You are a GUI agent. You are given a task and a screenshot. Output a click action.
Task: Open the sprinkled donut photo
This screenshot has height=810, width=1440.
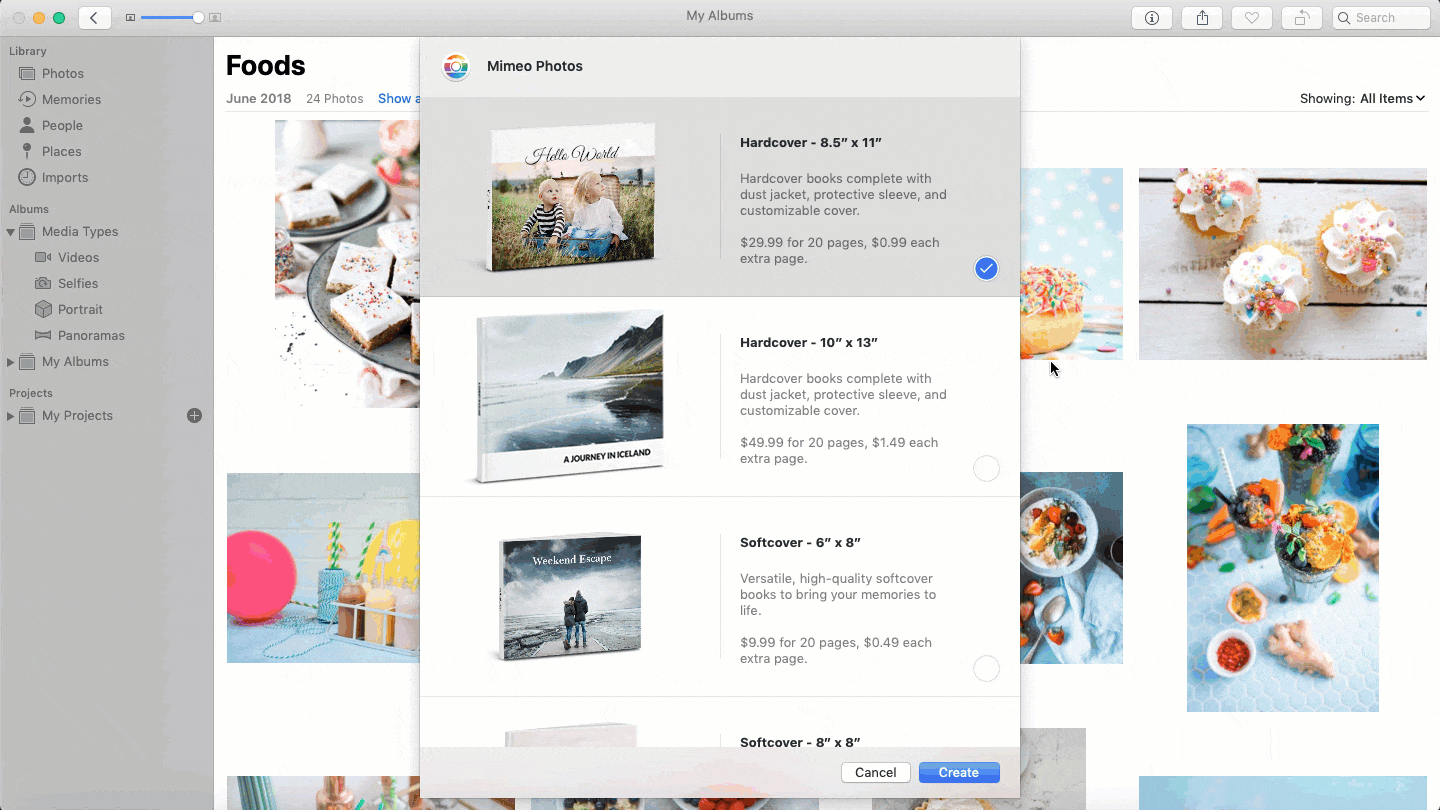1071,264
